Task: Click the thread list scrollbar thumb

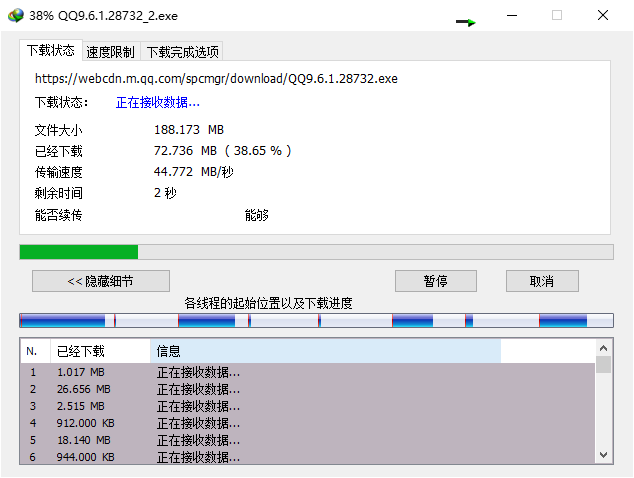Action: click(603, 364)
